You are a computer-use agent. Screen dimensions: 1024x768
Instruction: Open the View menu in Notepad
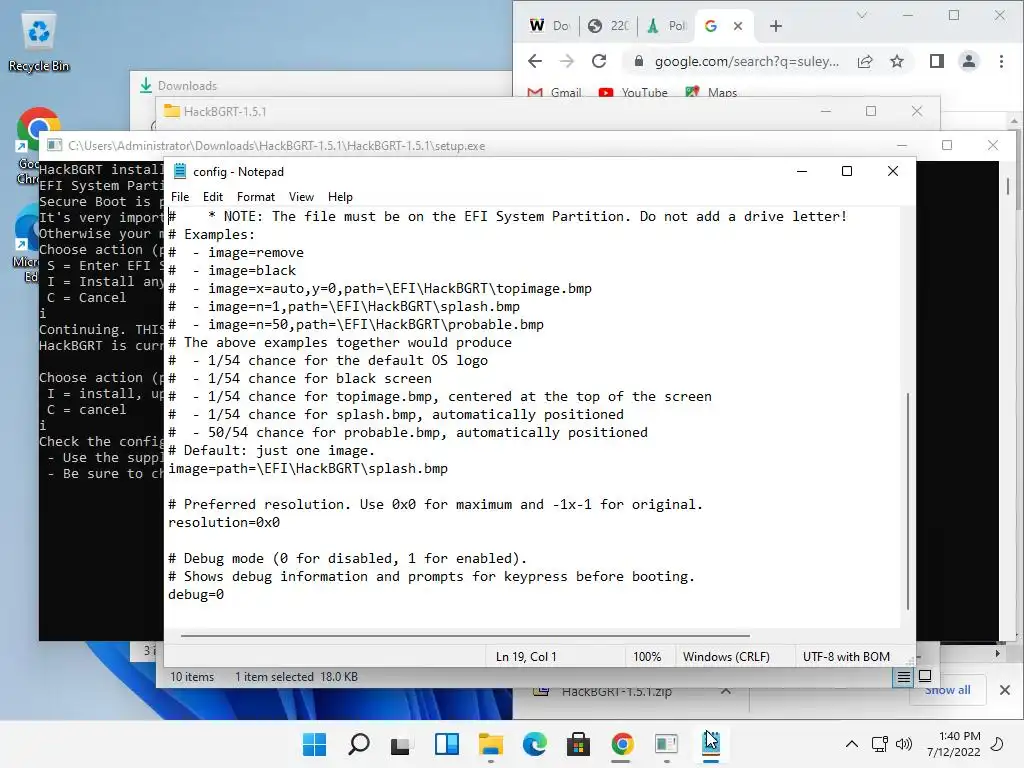click(301, 197)
